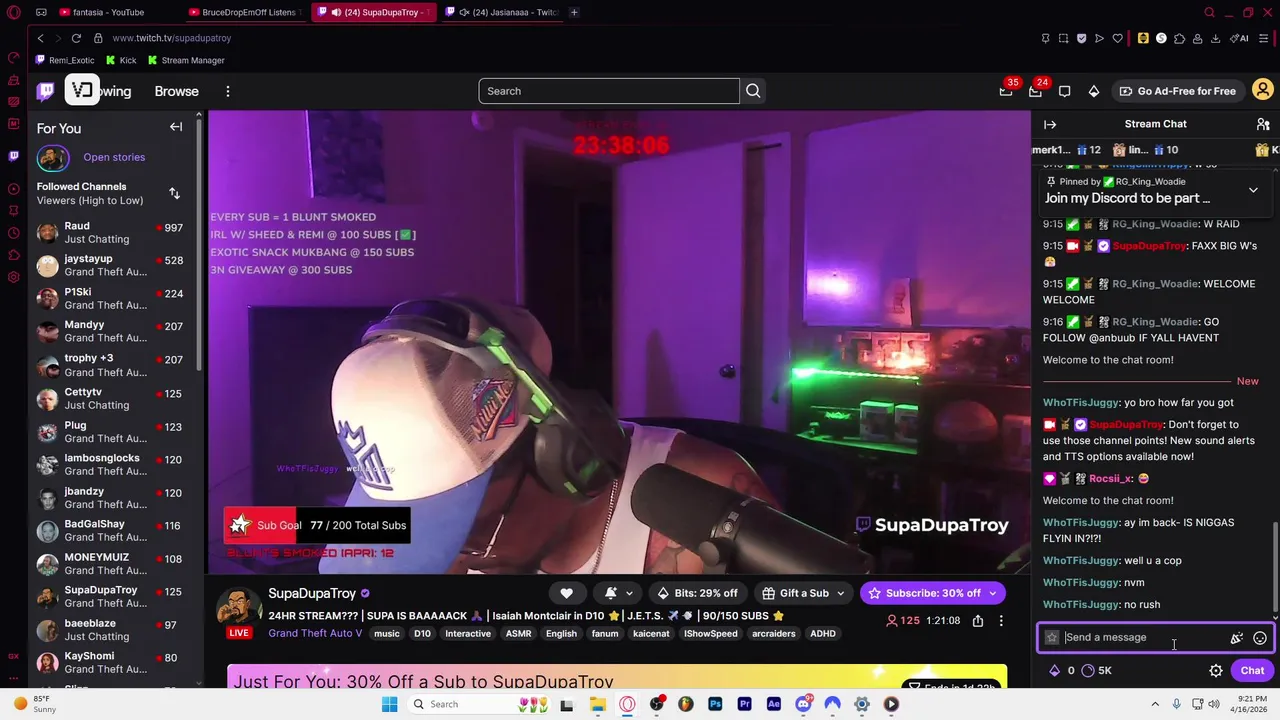
Task: Click the Twitch search input field
Action: pyautogui.click(x=609, y=91)
